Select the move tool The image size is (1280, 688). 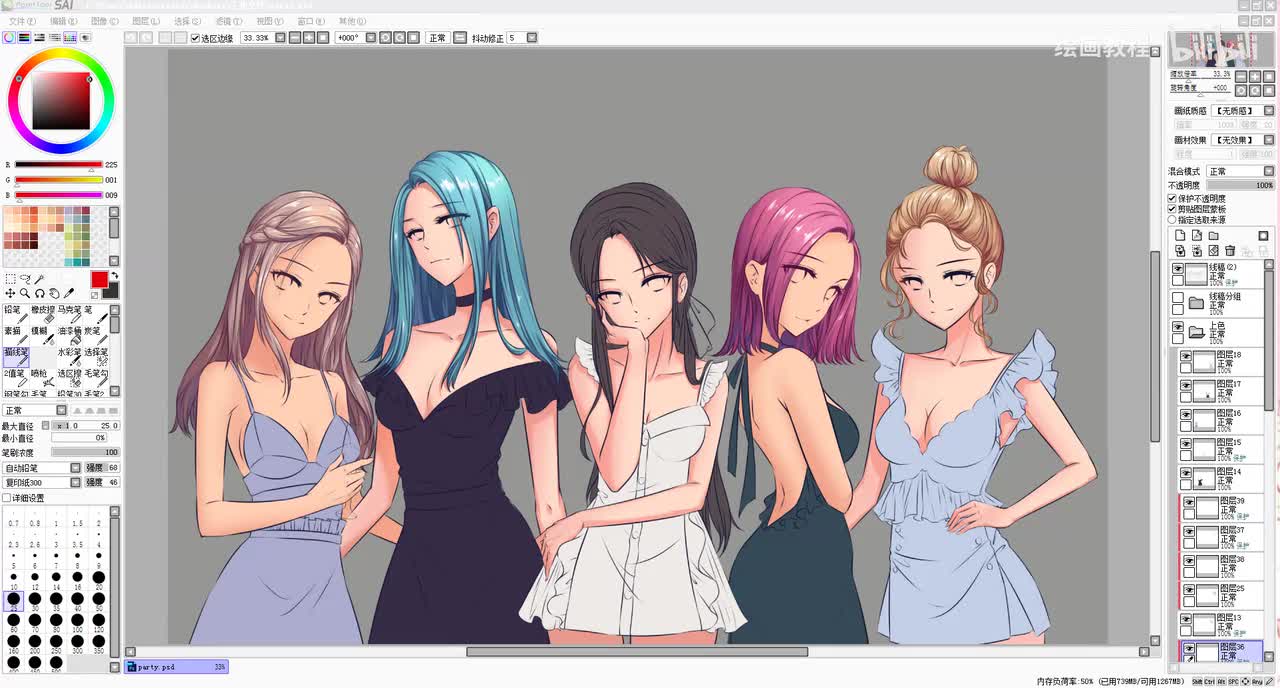point(10,293)
